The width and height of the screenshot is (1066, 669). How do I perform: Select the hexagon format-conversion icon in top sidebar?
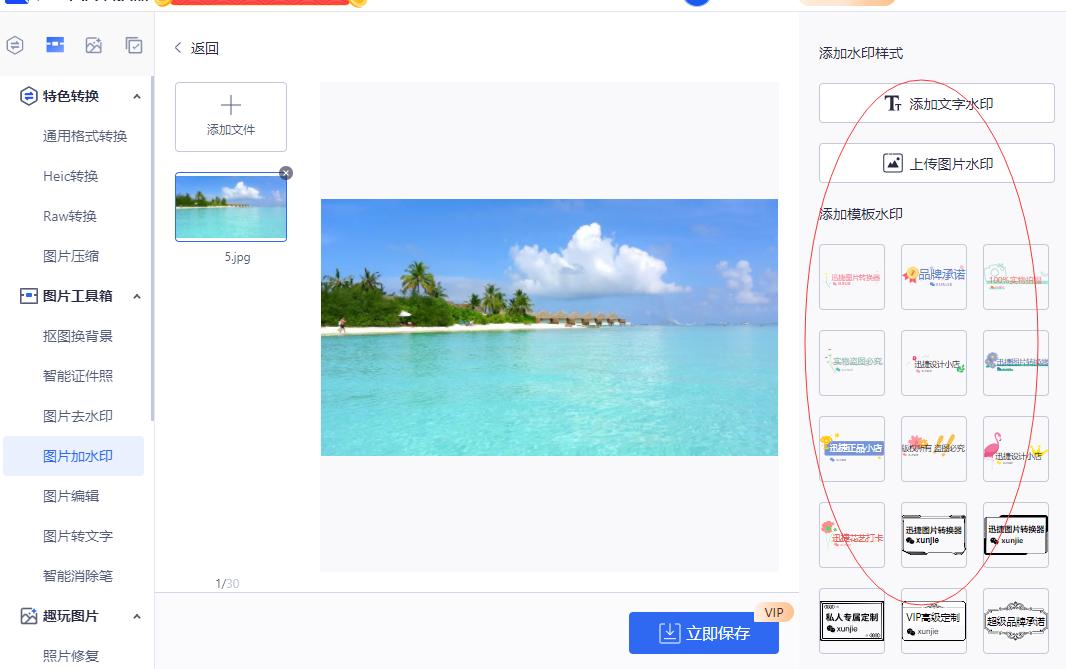(x=14, y=44)
